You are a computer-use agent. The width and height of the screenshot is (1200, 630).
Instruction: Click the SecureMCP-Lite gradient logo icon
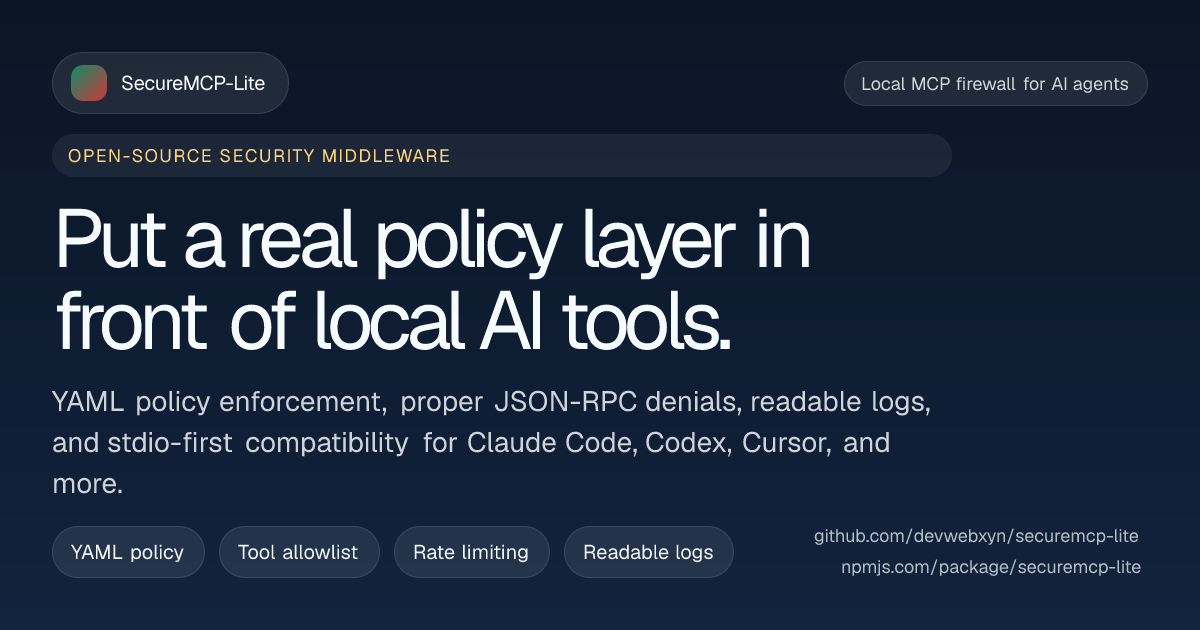coord(89,83)
